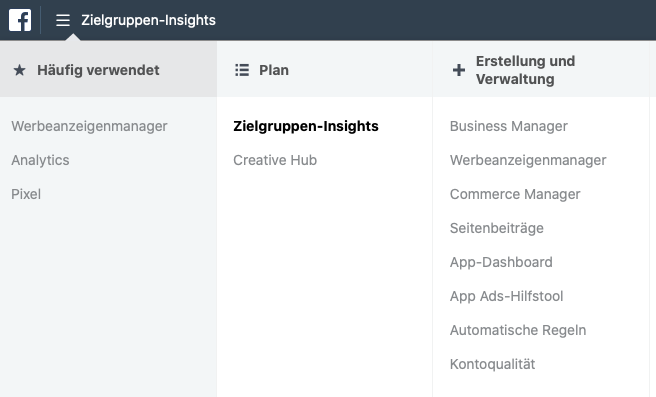Select the Erstellung und Verwaltung header
Screen dimensions: 656x397
[x=541, y=69]
